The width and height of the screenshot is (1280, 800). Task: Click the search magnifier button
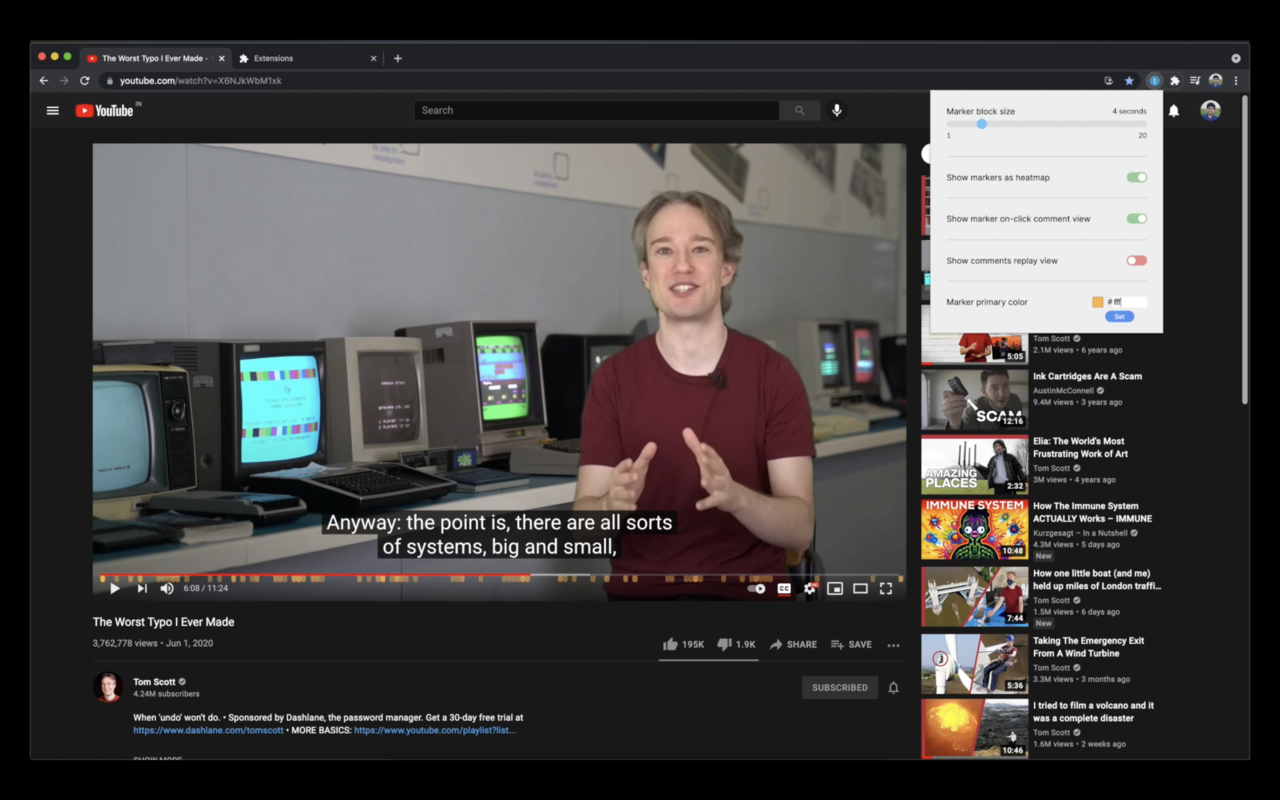(x=799, y=111)
